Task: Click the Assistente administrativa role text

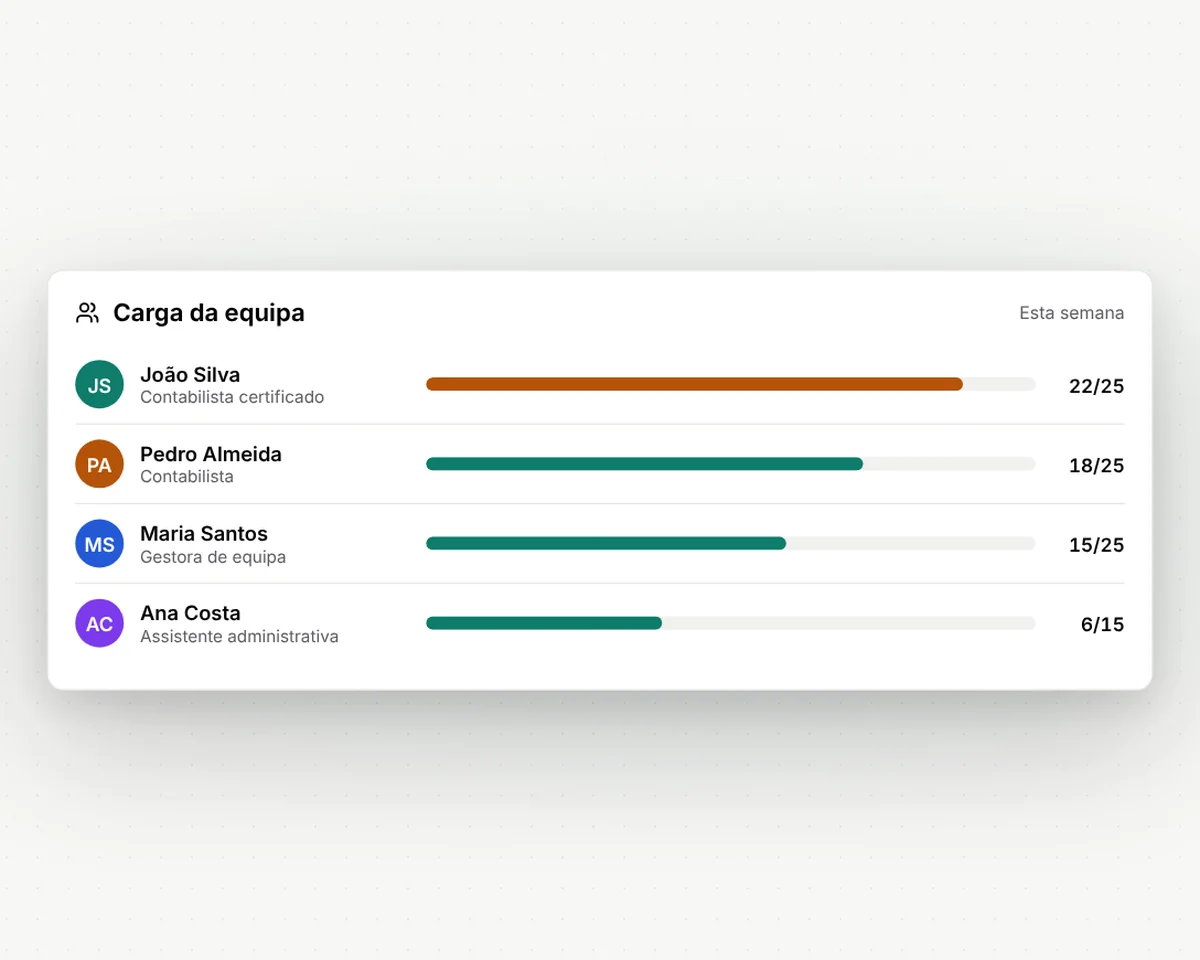Action: (239, 636)
